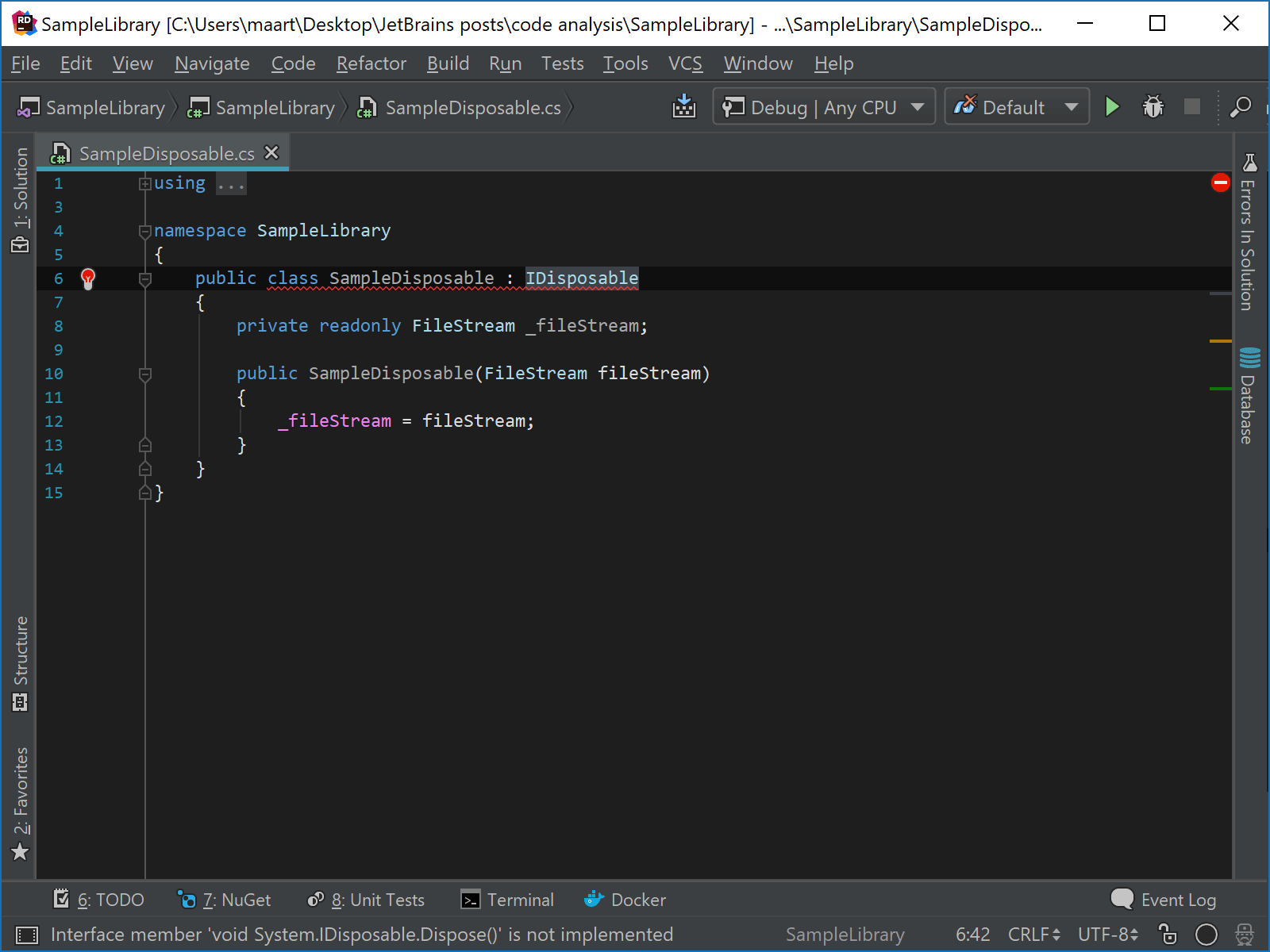Open the Event Log

pyautogui.click(x=1163, y=900)
